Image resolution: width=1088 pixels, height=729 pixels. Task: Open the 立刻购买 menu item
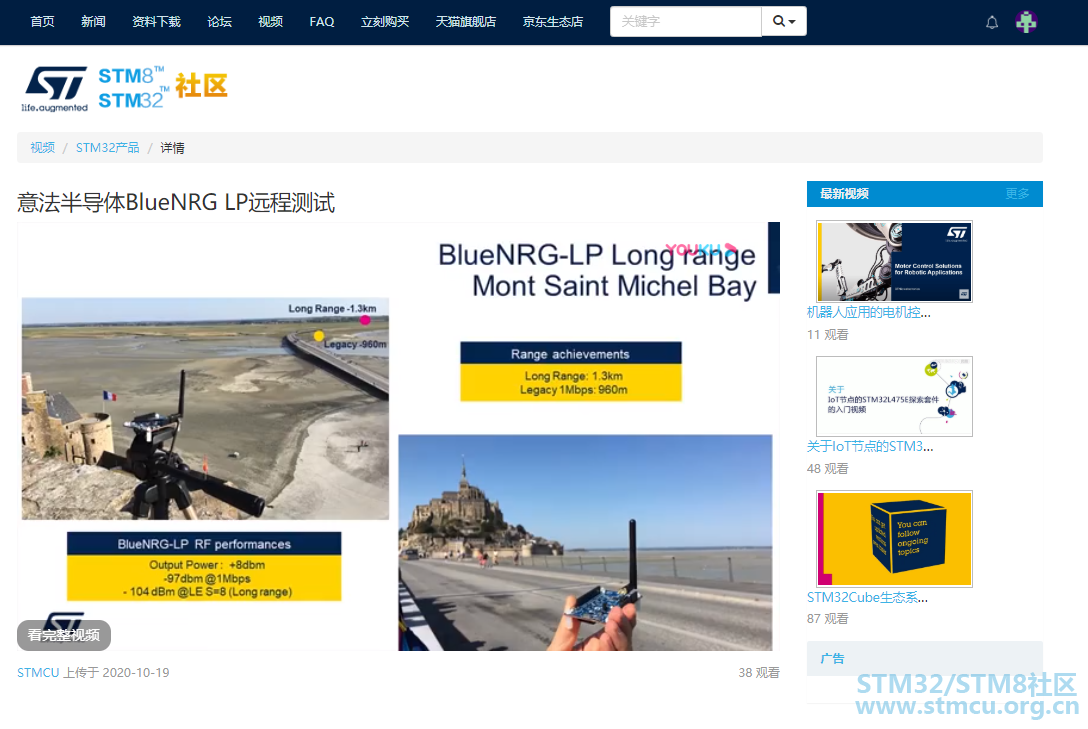pyautogui.click(x=385, y=22)
